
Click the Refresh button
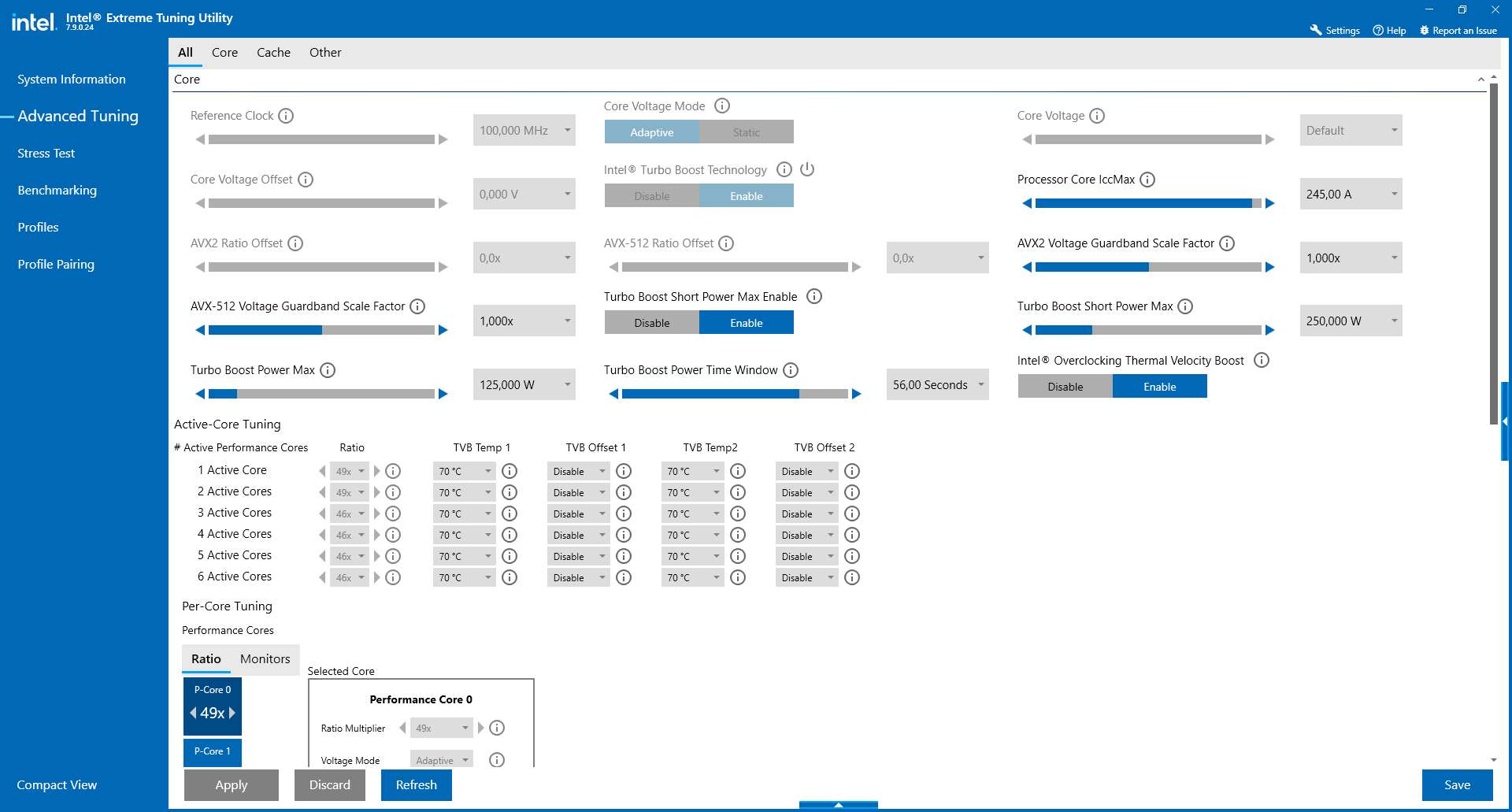pos(416,784)
